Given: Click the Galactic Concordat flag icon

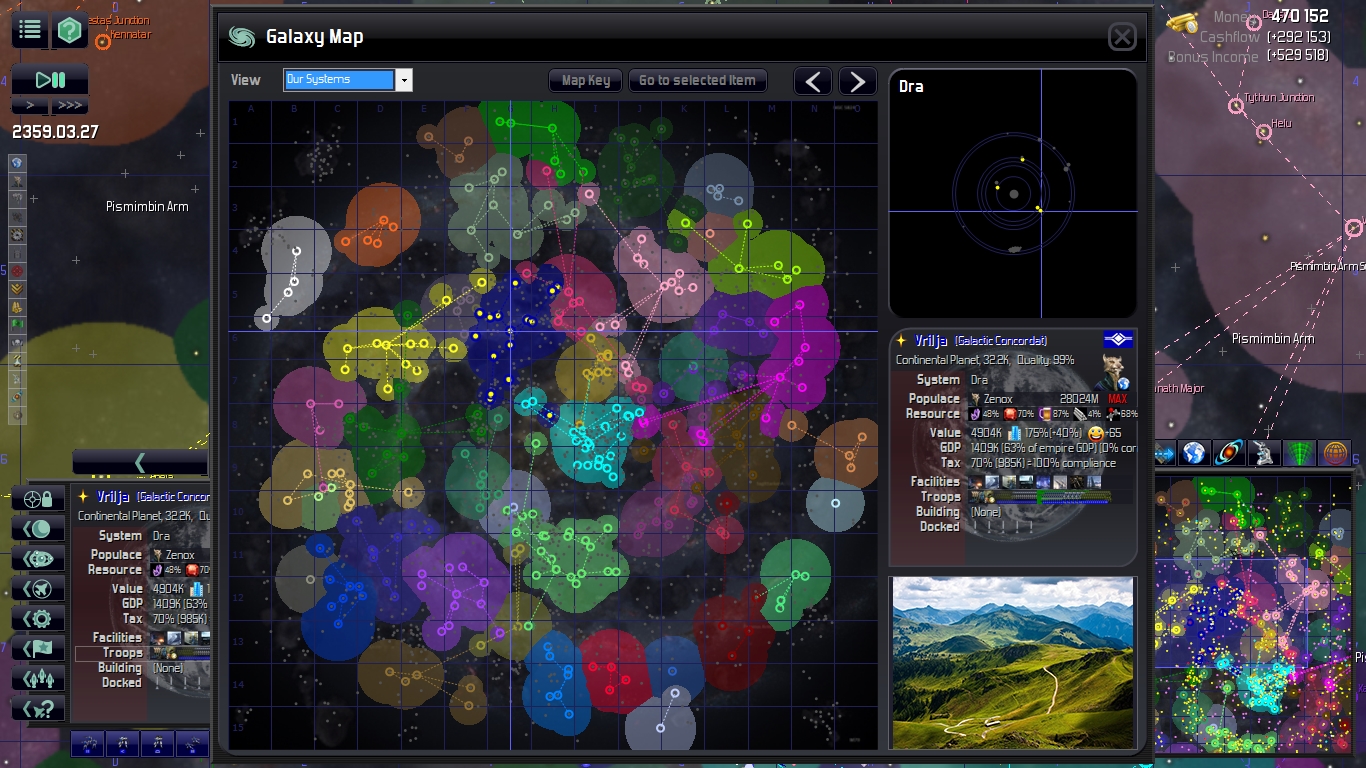Looking at the screenshot, I should click(1118, 340).
